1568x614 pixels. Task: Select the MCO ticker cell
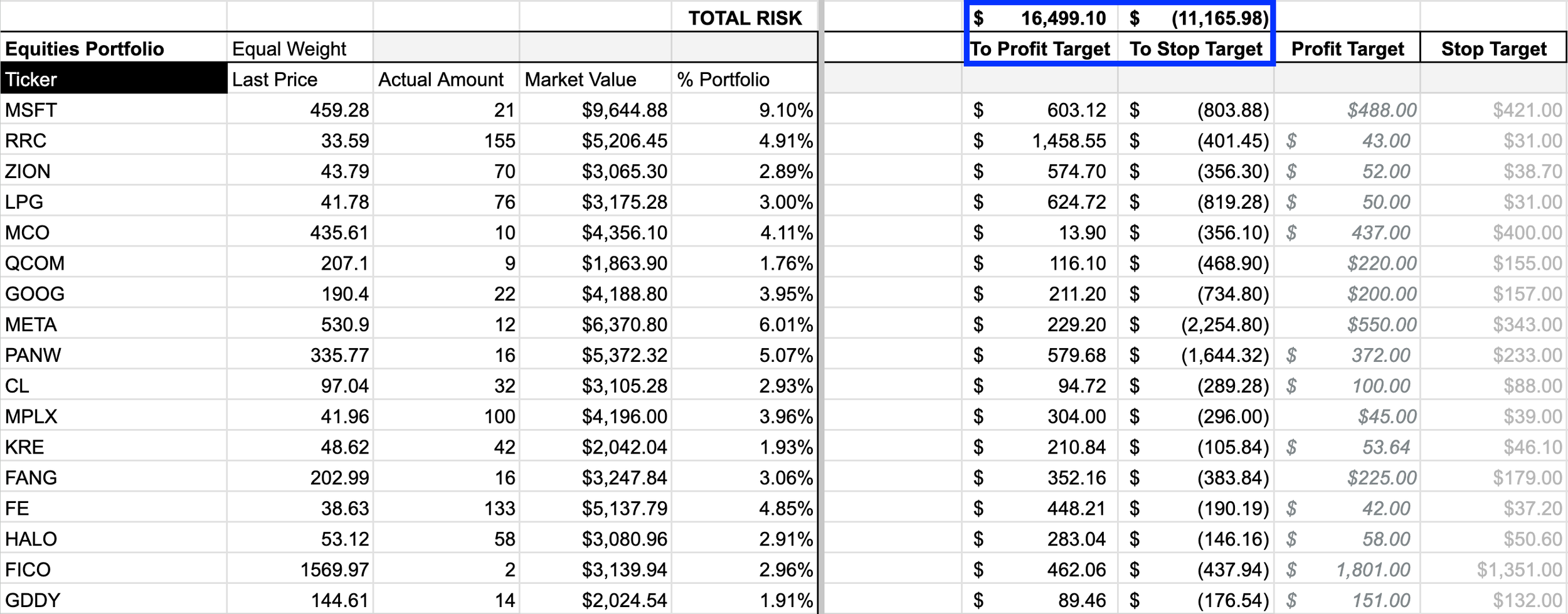(x=114, y=233)
